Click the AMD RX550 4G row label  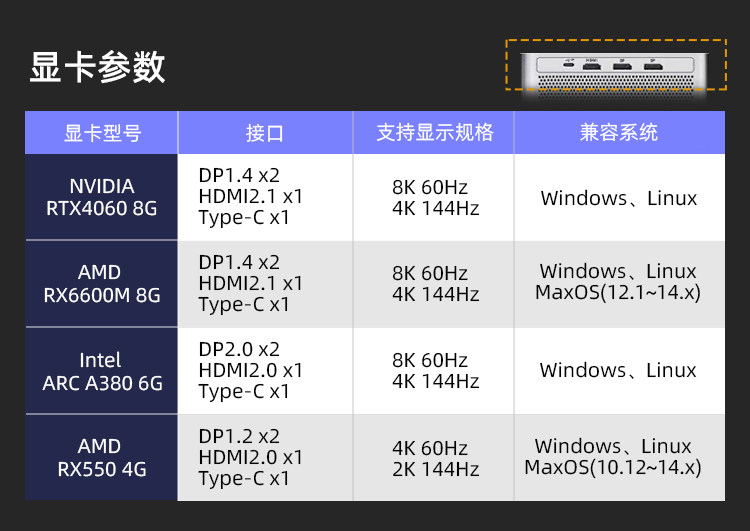click(x=101, y=458)
